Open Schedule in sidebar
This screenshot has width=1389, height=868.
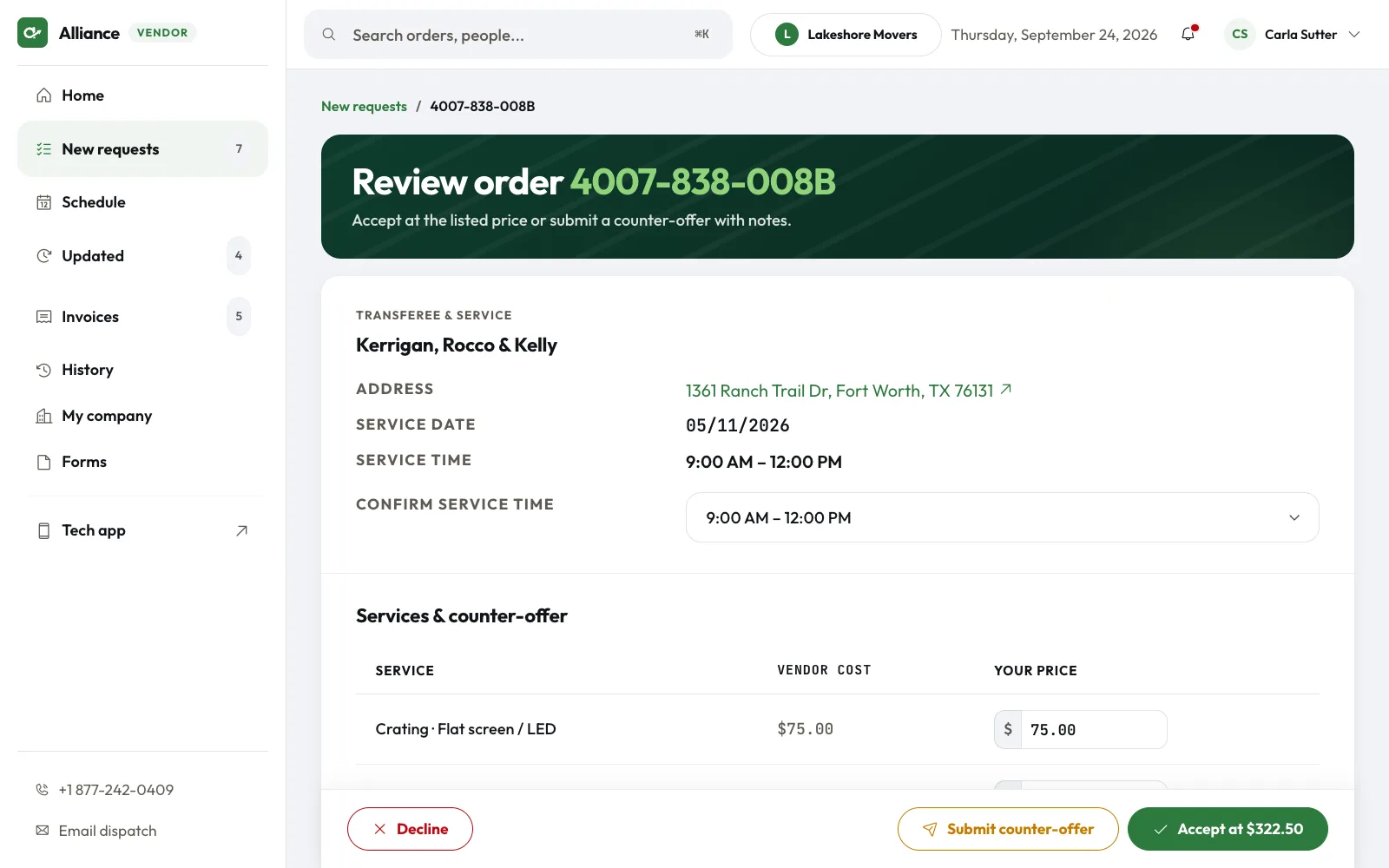click(x=143, y=202)
